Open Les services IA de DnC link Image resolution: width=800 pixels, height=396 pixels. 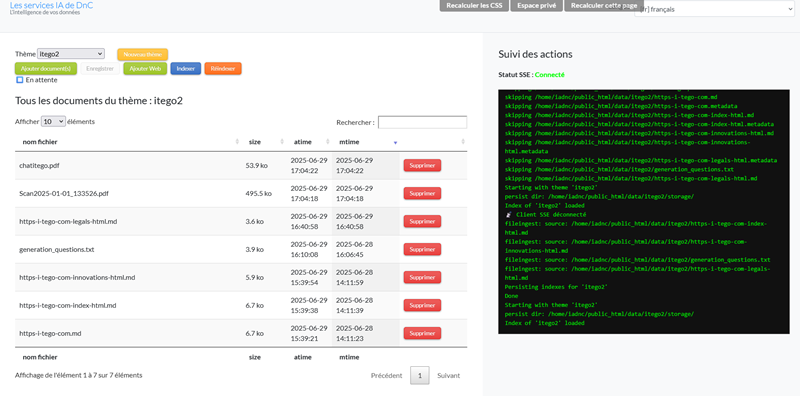[52, 5]
